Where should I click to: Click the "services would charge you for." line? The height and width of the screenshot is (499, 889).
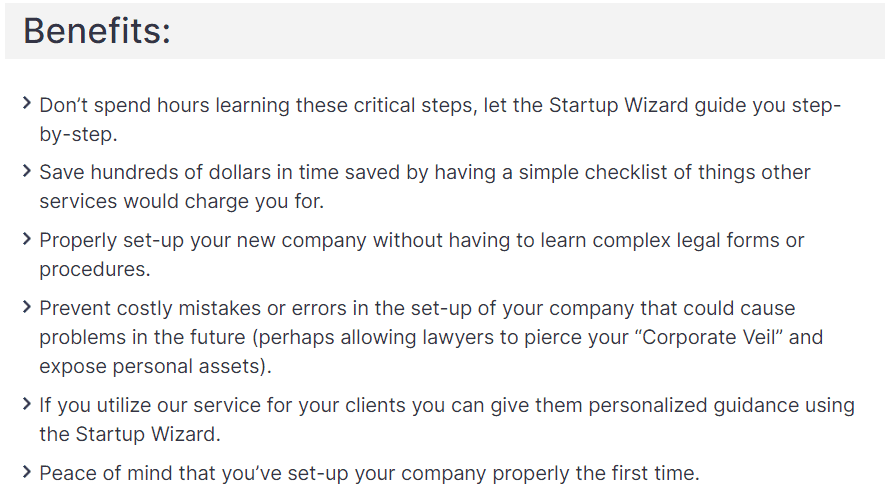[x=181, y=201]
